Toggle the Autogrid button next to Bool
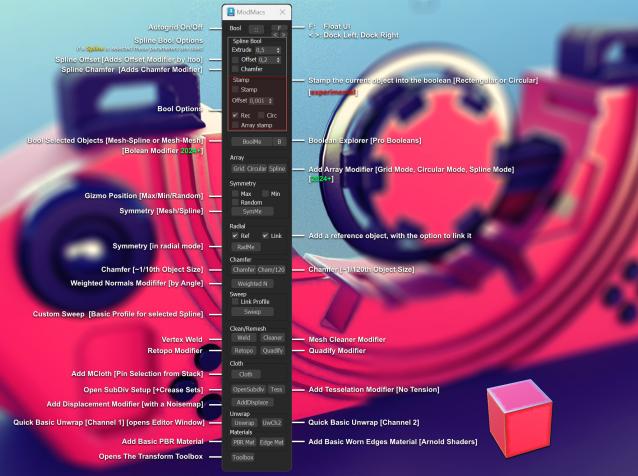The width and height of the screenshot is (638, 476). point(256,29)
